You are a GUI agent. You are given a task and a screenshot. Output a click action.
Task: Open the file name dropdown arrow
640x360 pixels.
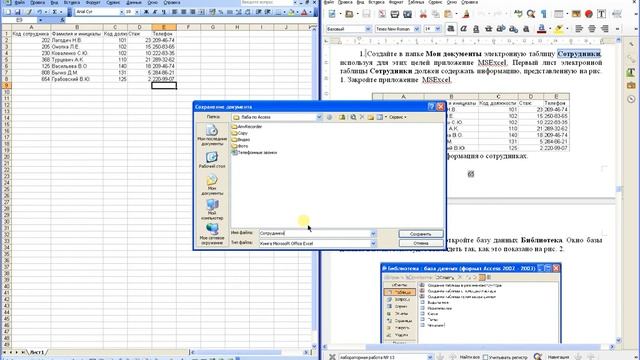373,233
